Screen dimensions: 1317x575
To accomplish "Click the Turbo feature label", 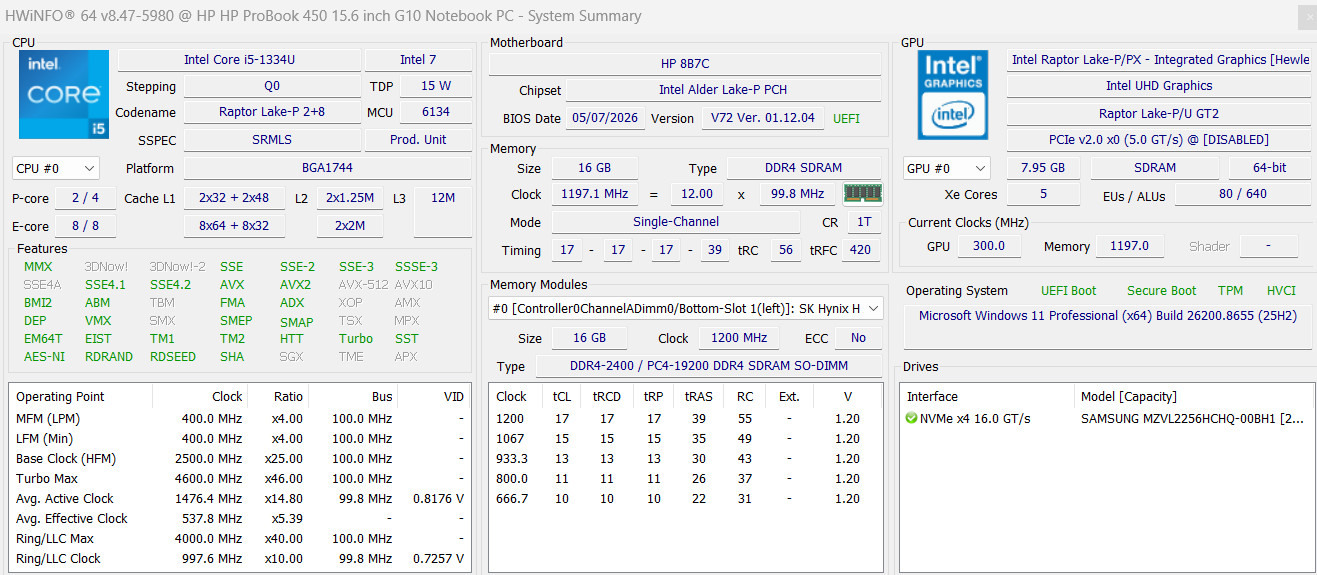I will point(355,339).
